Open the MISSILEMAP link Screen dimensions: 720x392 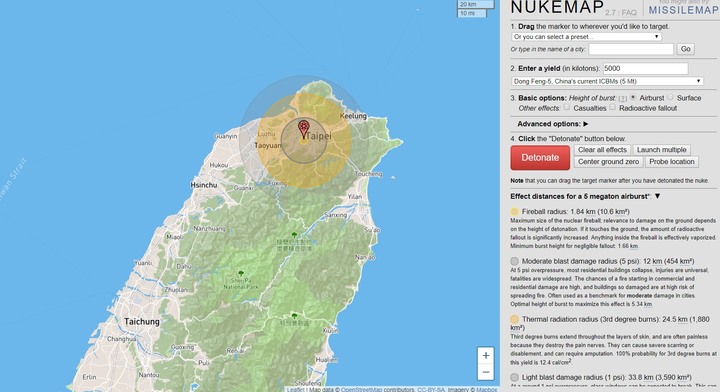click(x=684, y=10)
